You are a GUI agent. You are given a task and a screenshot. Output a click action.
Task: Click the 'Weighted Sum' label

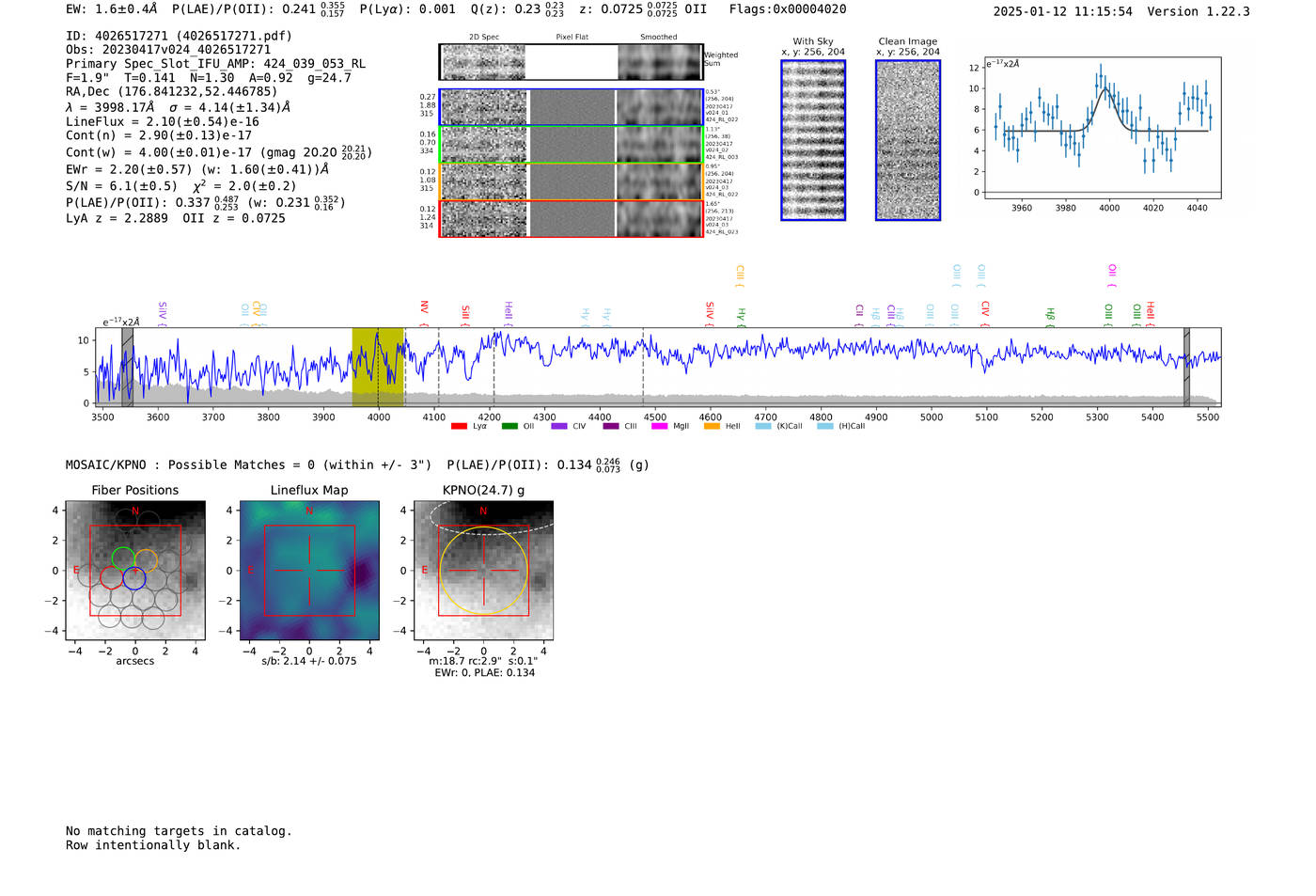coord(721,59)
